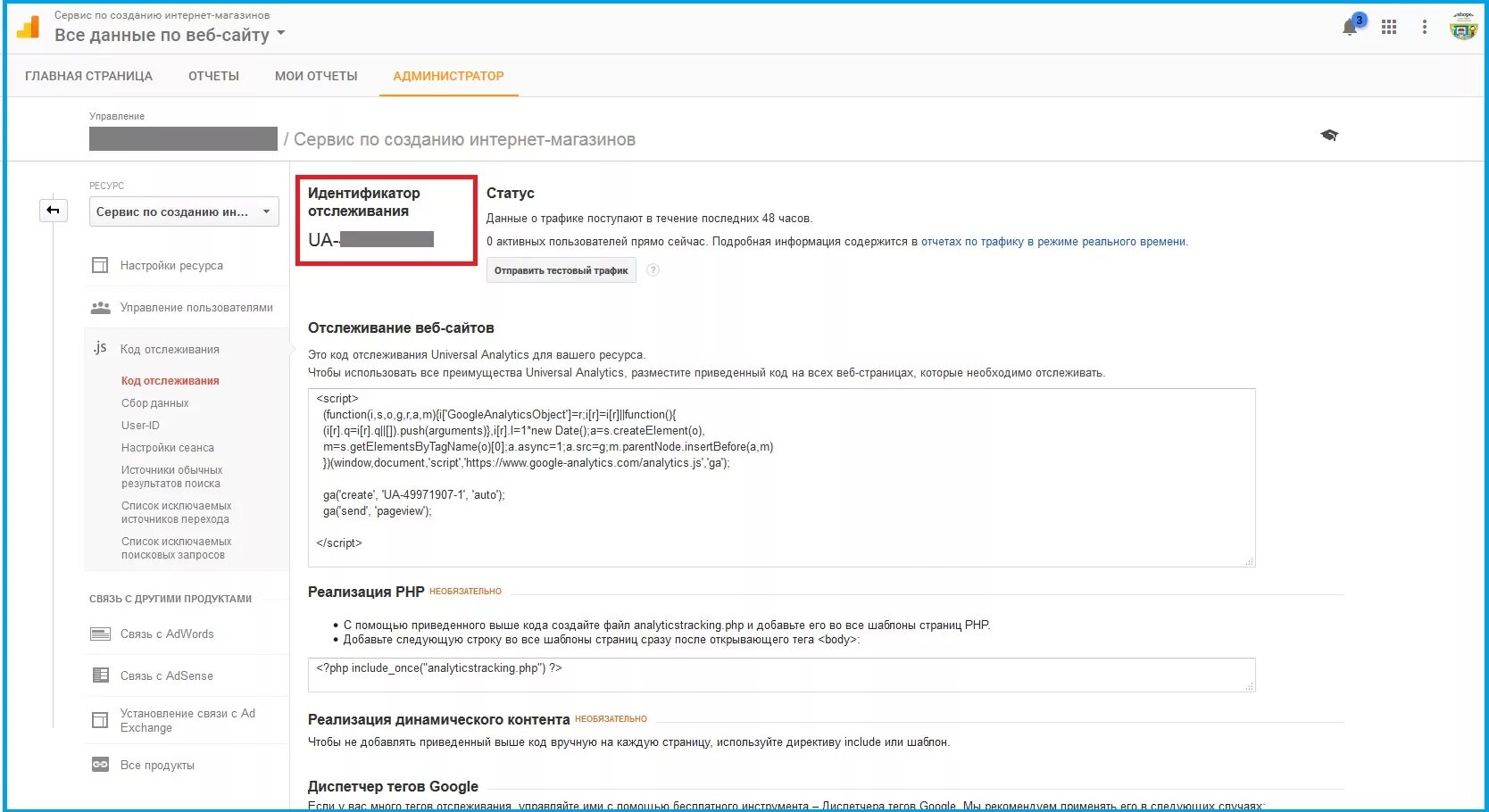Switch to МОИ ОТЧЕТЫ tab

[316, 76]
